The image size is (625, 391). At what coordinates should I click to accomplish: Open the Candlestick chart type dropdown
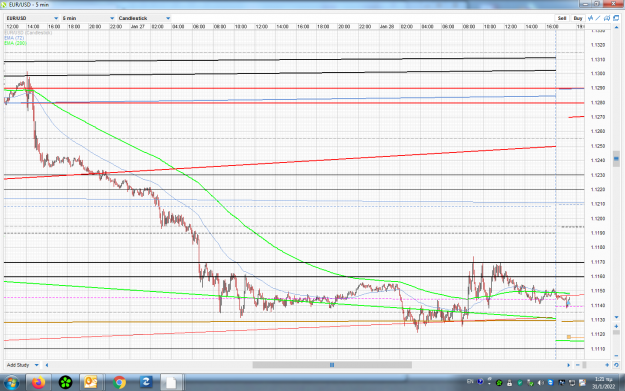(144, 18)
